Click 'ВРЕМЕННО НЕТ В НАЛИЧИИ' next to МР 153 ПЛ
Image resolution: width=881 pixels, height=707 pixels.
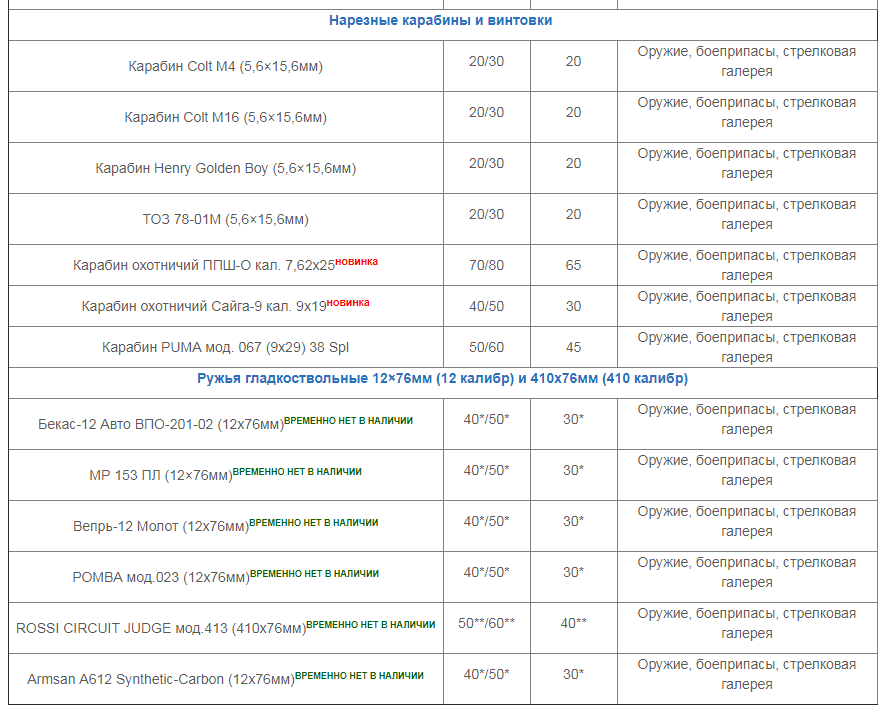pos(297,472)
